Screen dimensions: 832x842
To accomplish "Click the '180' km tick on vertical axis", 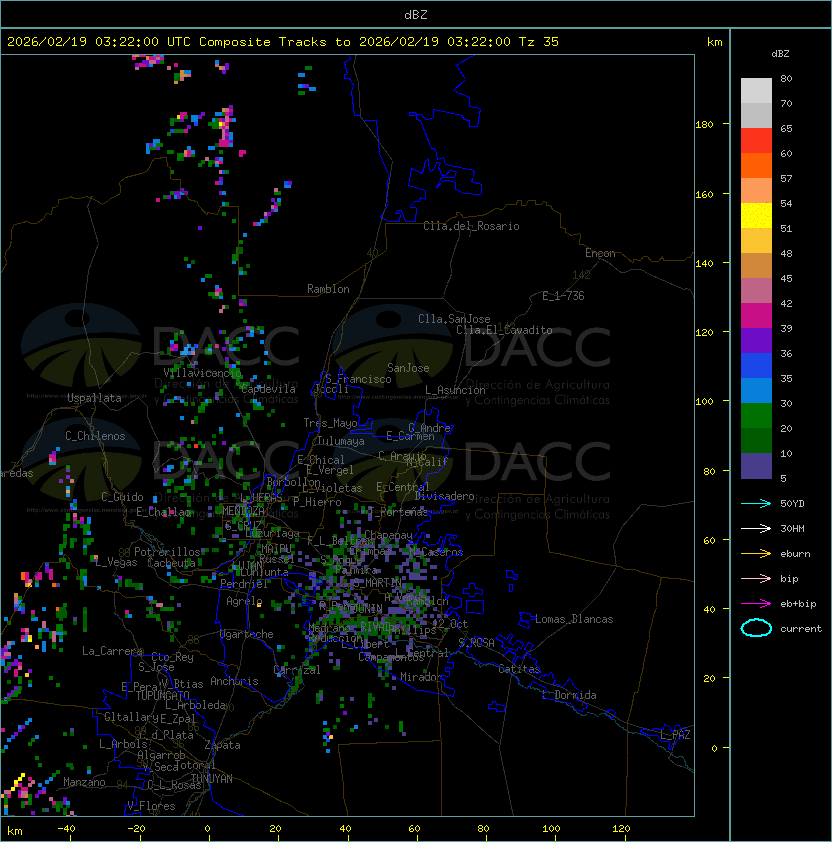I will click(x=704, y=125).
